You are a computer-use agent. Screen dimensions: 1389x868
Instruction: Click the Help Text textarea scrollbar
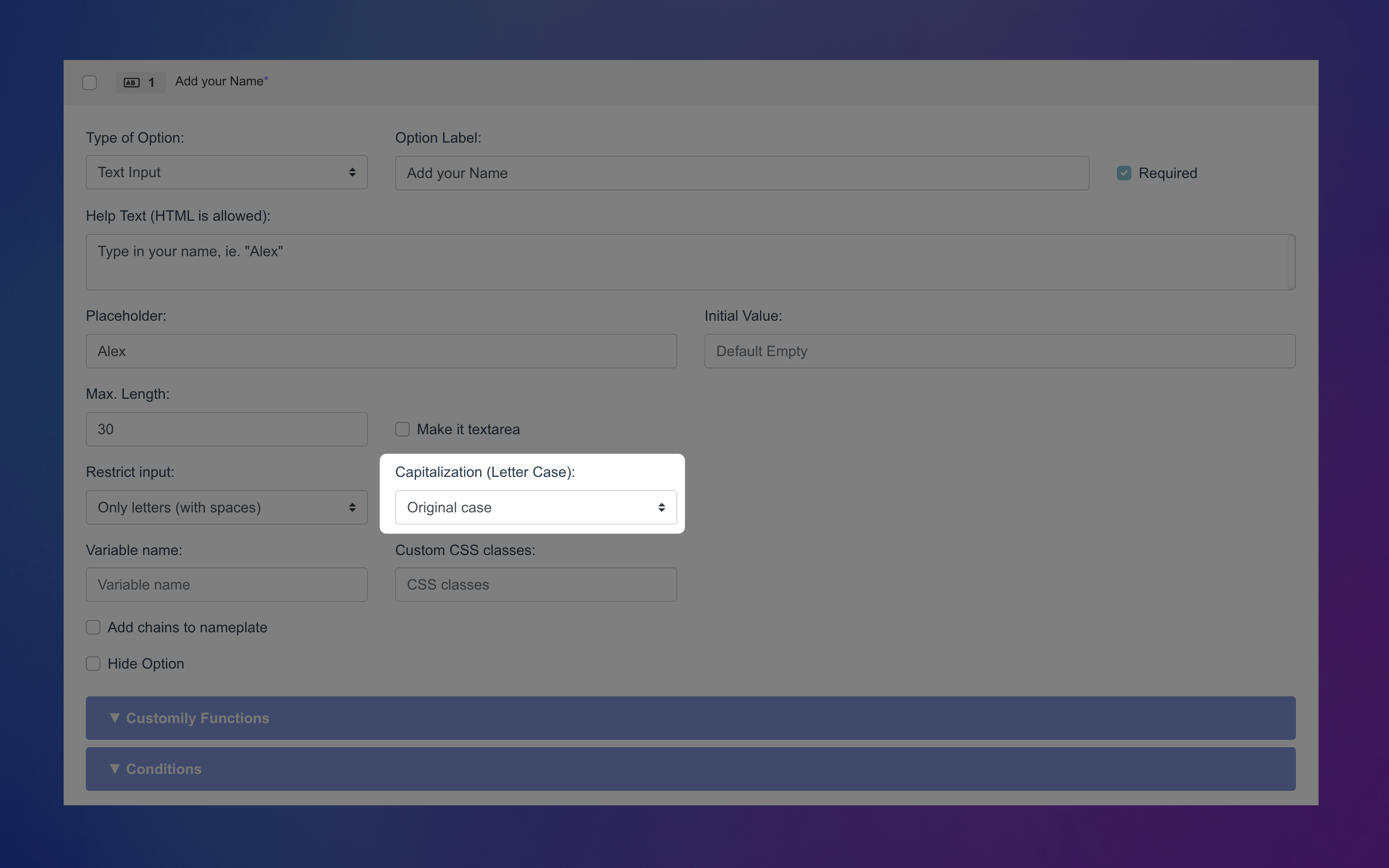[x=1291, y=262]
